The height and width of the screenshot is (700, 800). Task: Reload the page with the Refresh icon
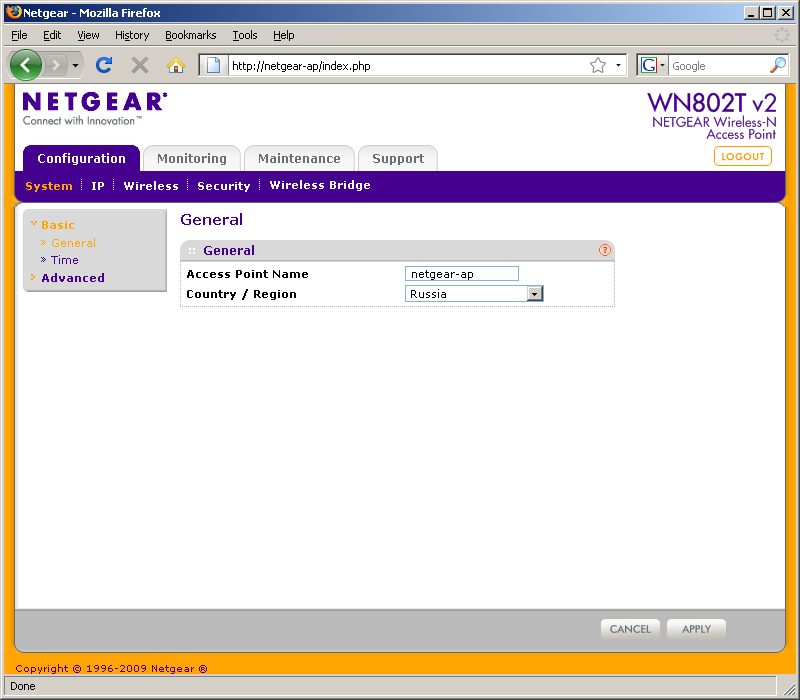coord(104,65)
